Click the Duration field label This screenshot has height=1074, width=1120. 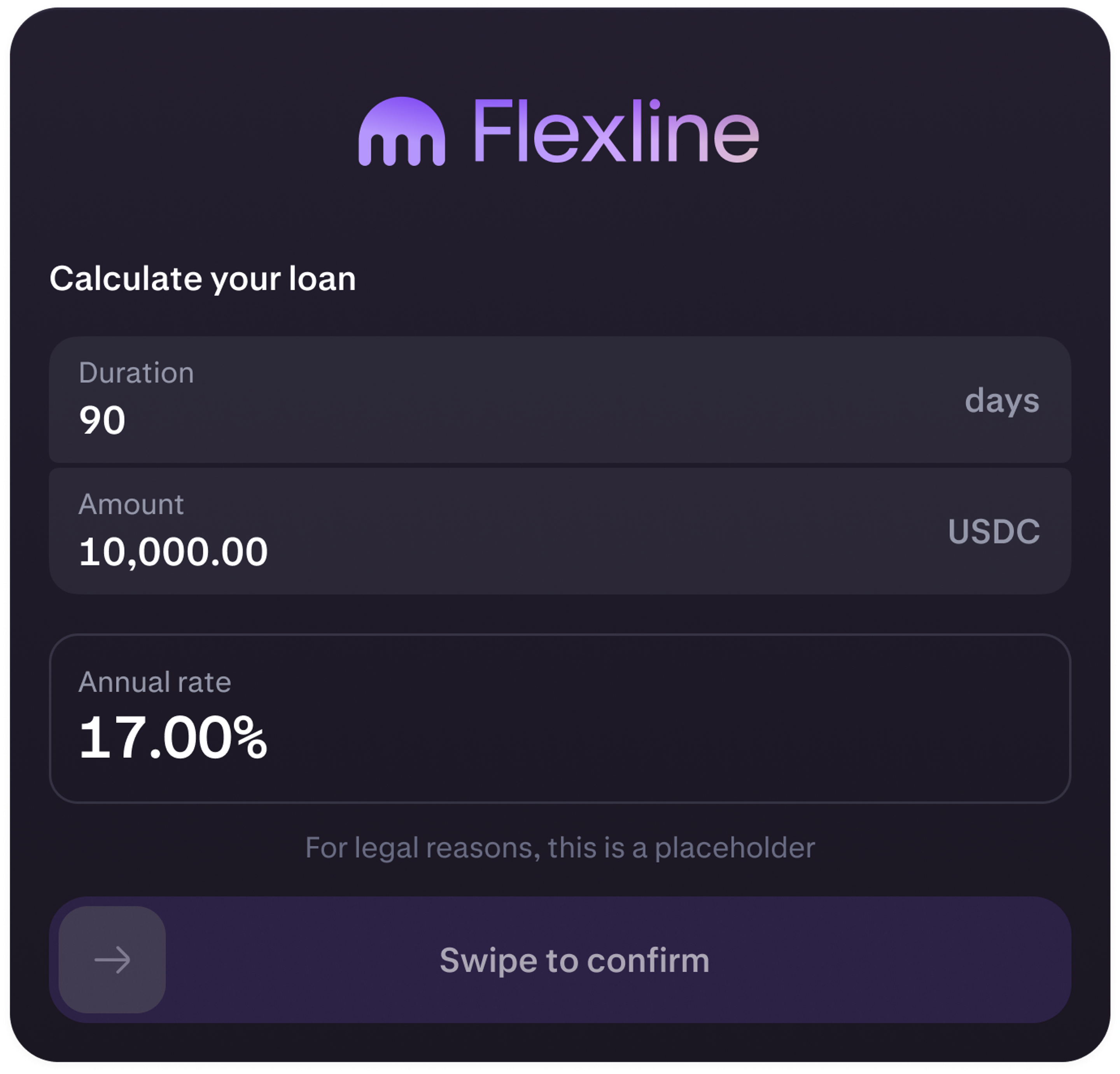click(x=136, y=373)
